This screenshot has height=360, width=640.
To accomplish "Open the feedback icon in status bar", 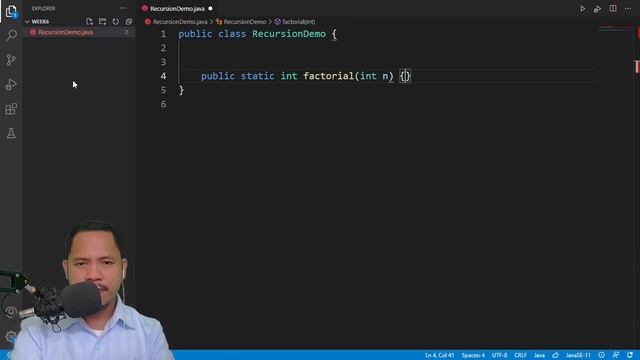I will click(616, 355).
